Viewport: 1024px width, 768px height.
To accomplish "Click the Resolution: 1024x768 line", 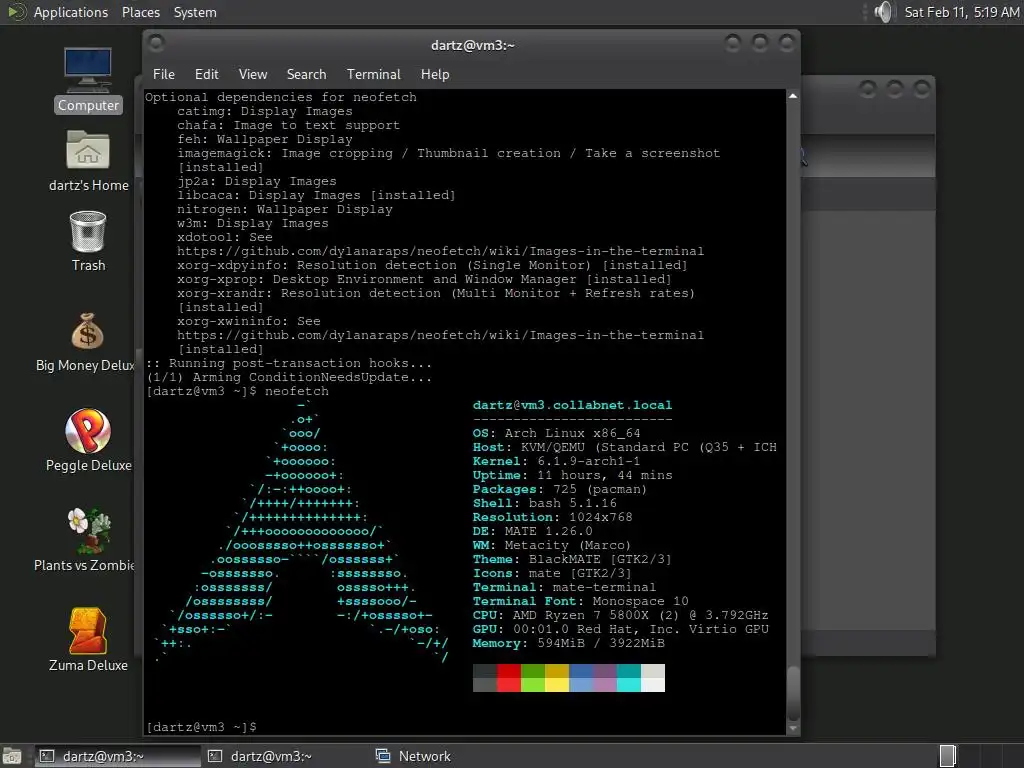I will [x=552, y=517].
